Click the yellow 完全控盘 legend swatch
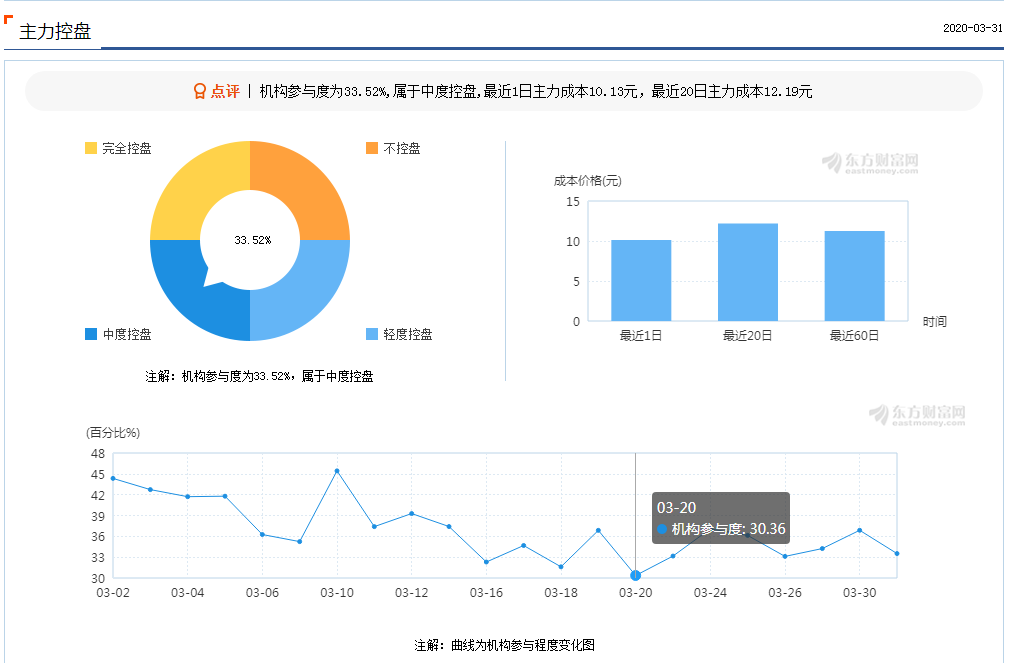 pyautogui.click(x=91, y=148)
